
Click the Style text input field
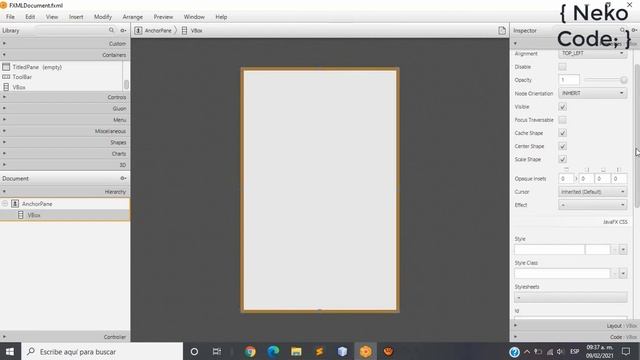[549, 249]
